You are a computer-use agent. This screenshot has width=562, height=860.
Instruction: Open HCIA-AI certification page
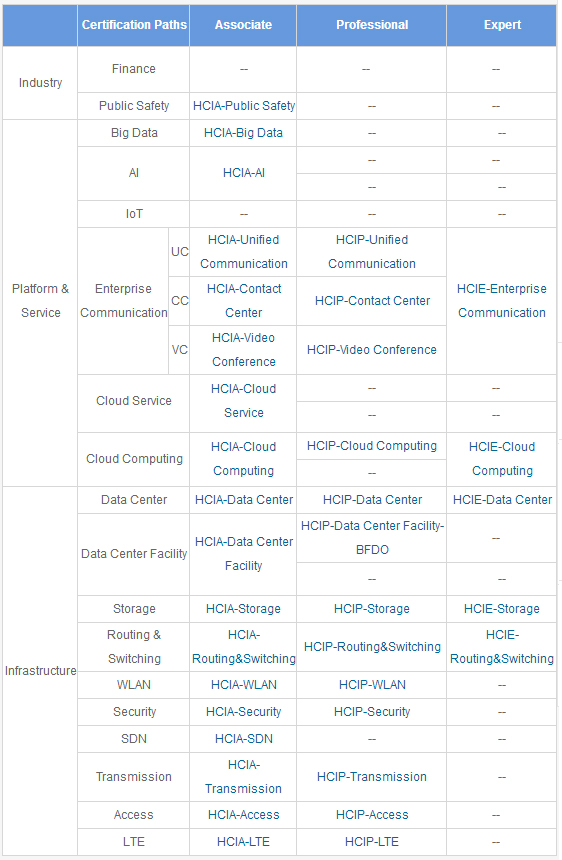[243, 173]
